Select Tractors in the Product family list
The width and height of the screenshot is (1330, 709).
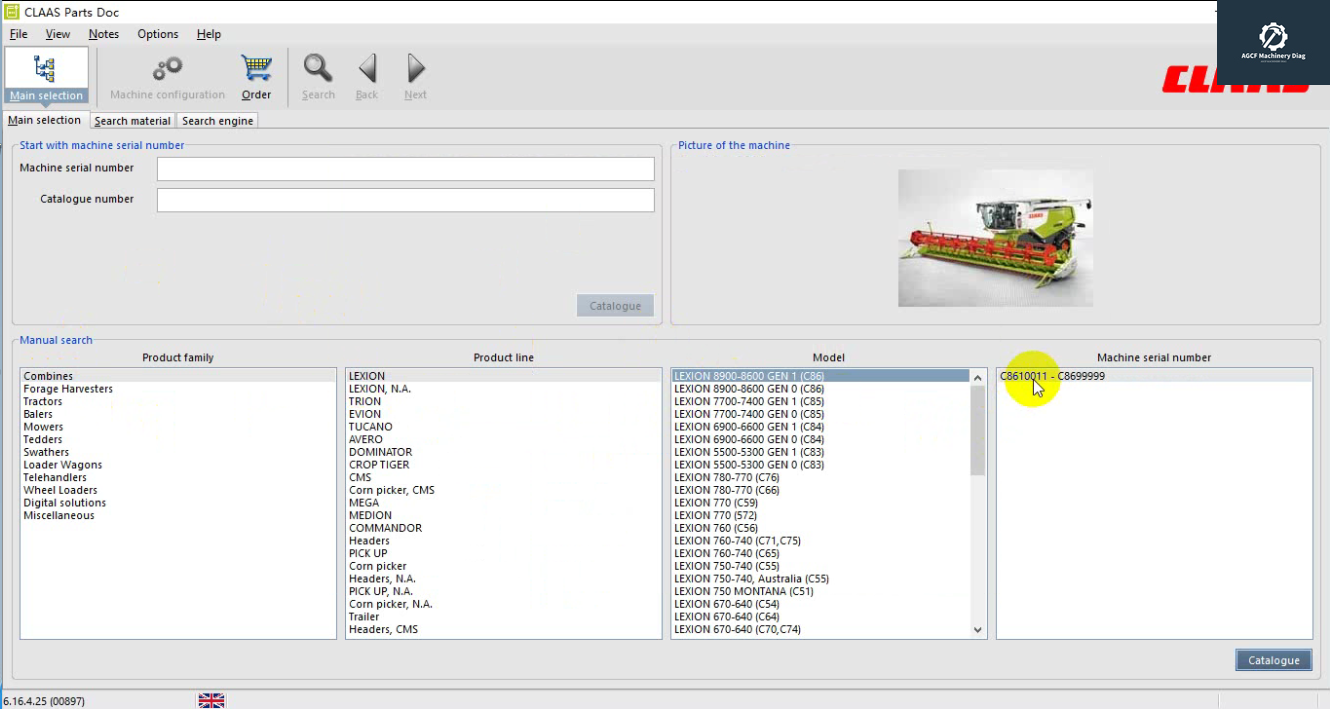tap(42, 401)
